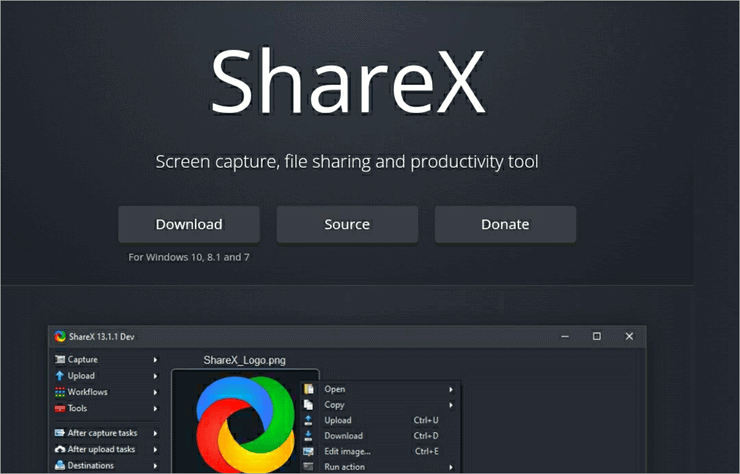Expand the Capture submenu arrow
The width and height of the screenshot is (740, 474).
(x=155, y=360)
